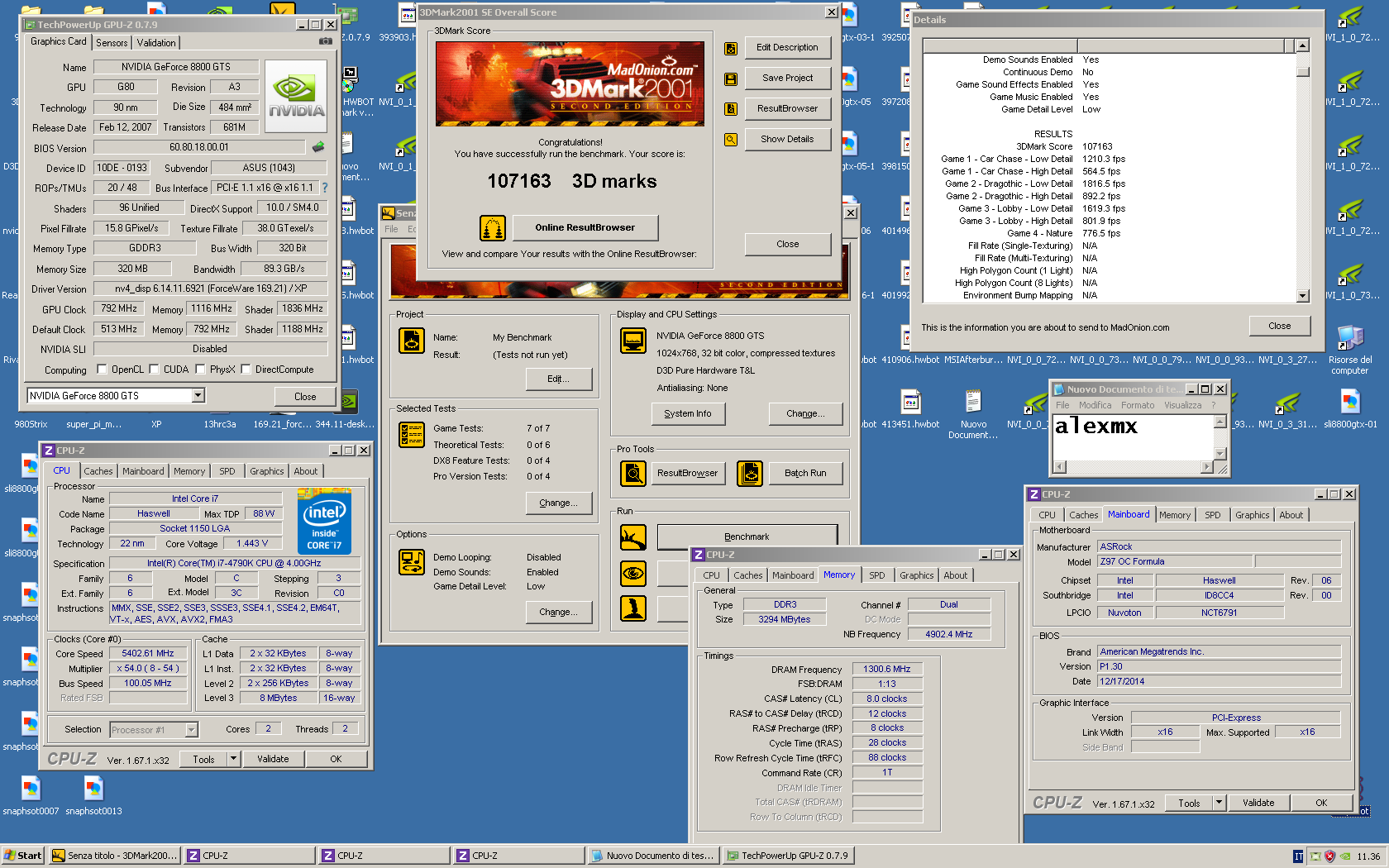
Task: Switch to the Validation tab in GPU-Z
Action: click(156, 43)
